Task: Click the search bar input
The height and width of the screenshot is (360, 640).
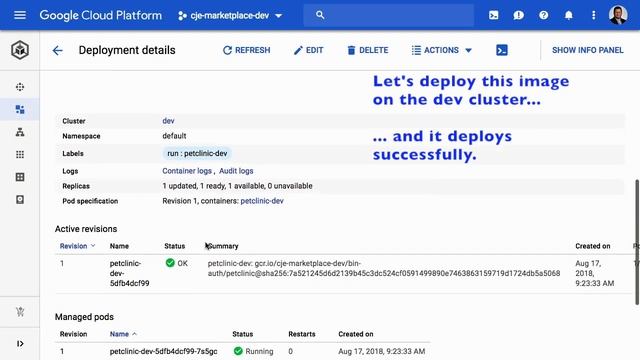Action: 389,16
